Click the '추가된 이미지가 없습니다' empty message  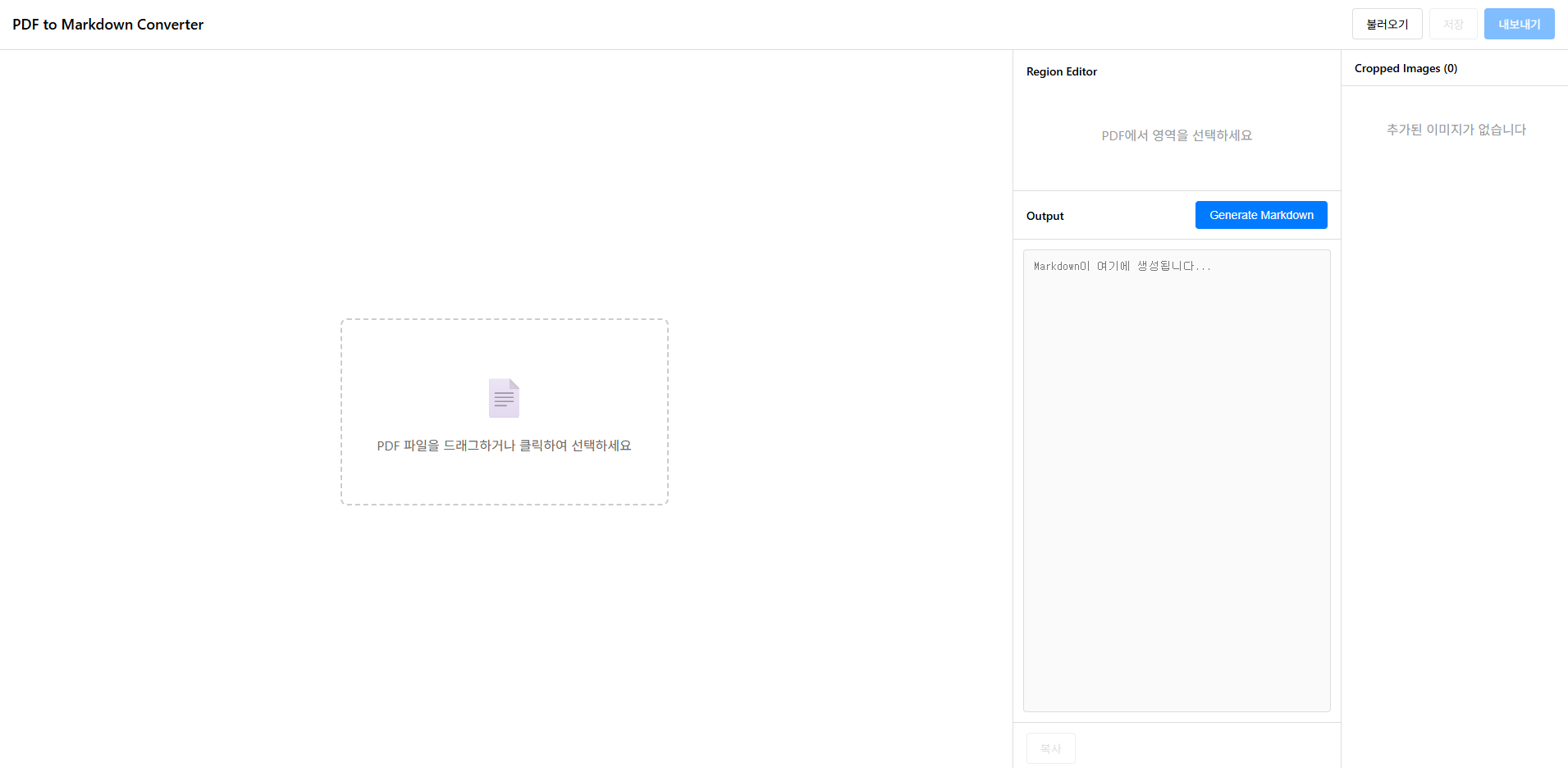tap(1456, 130)
